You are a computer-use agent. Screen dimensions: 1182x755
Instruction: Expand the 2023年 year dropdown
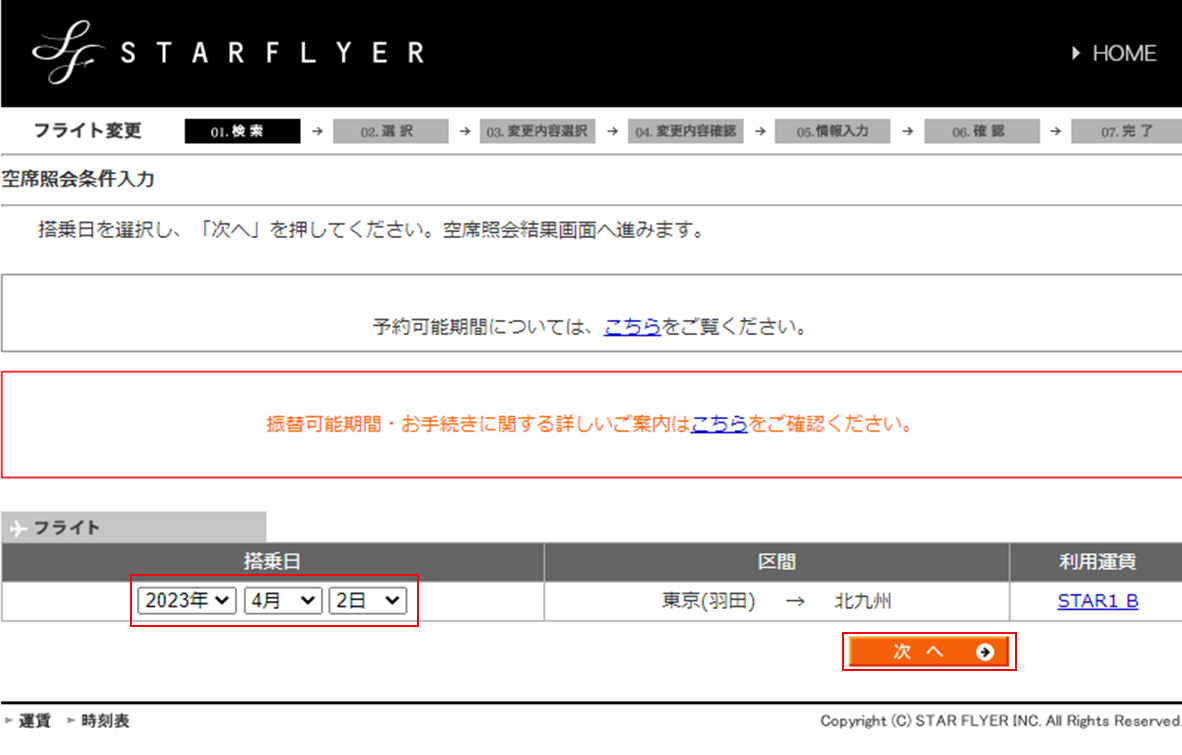click(x=187, y=600)
